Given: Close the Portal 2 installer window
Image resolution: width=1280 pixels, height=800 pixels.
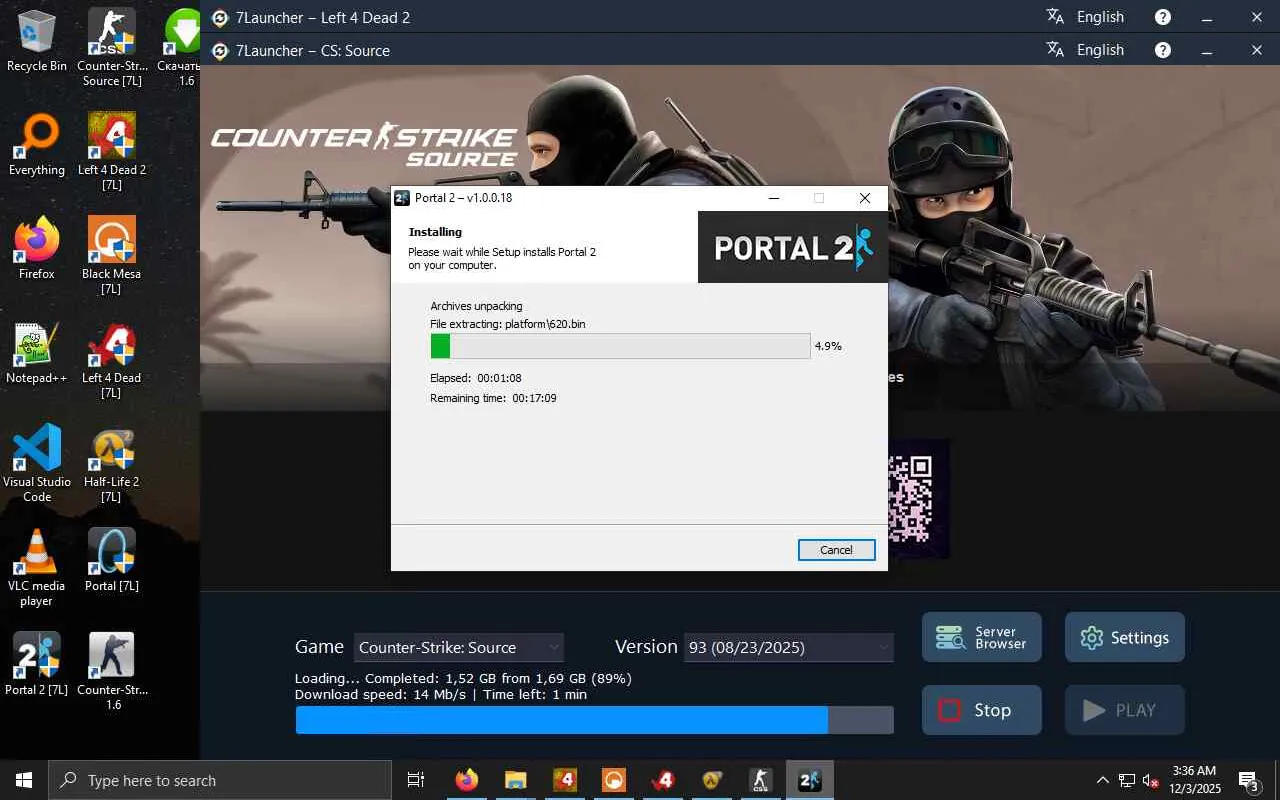Looking at the screenshot, I should pos(865,198).
